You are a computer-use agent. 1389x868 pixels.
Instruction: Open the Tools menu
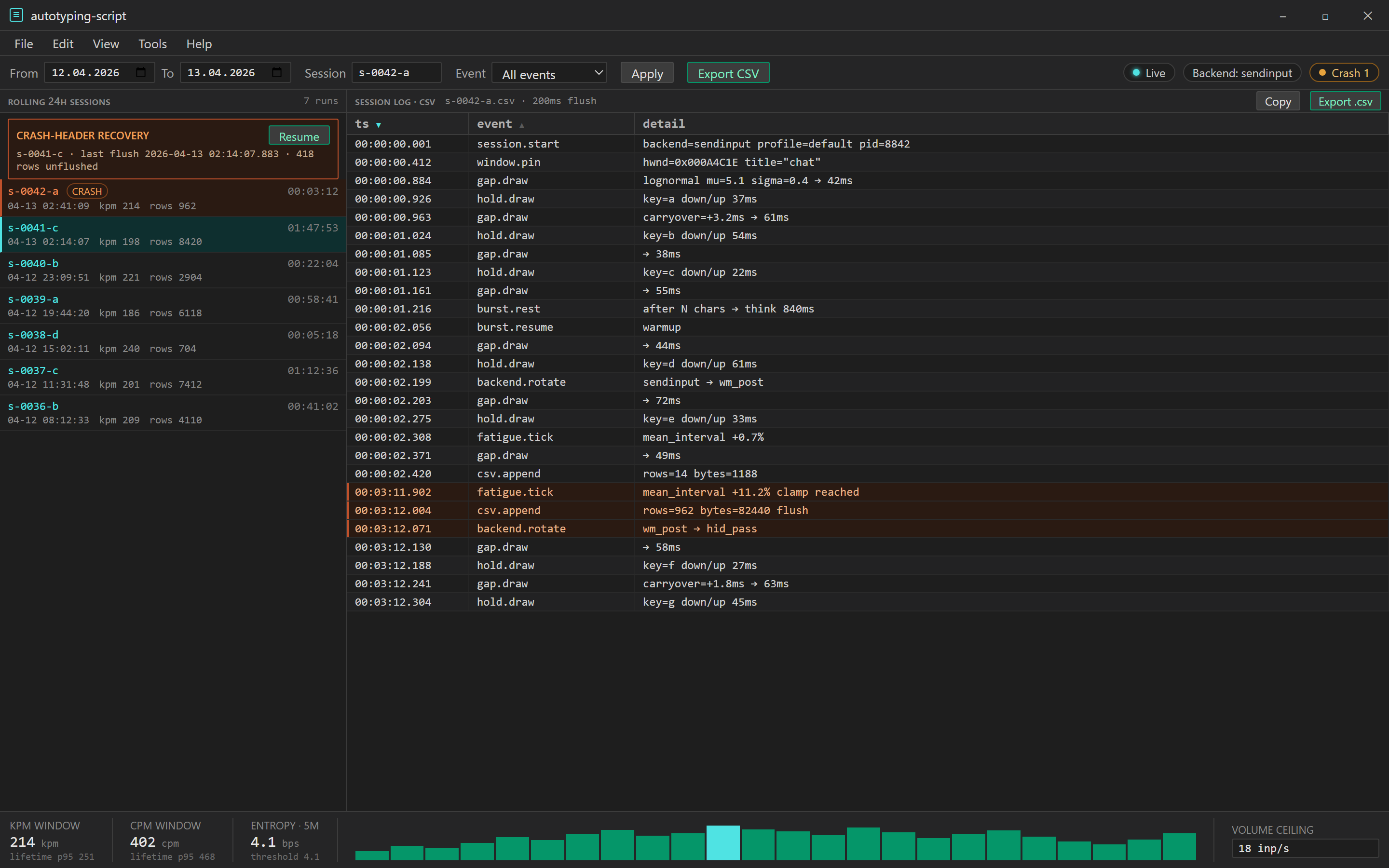[152, 43]
